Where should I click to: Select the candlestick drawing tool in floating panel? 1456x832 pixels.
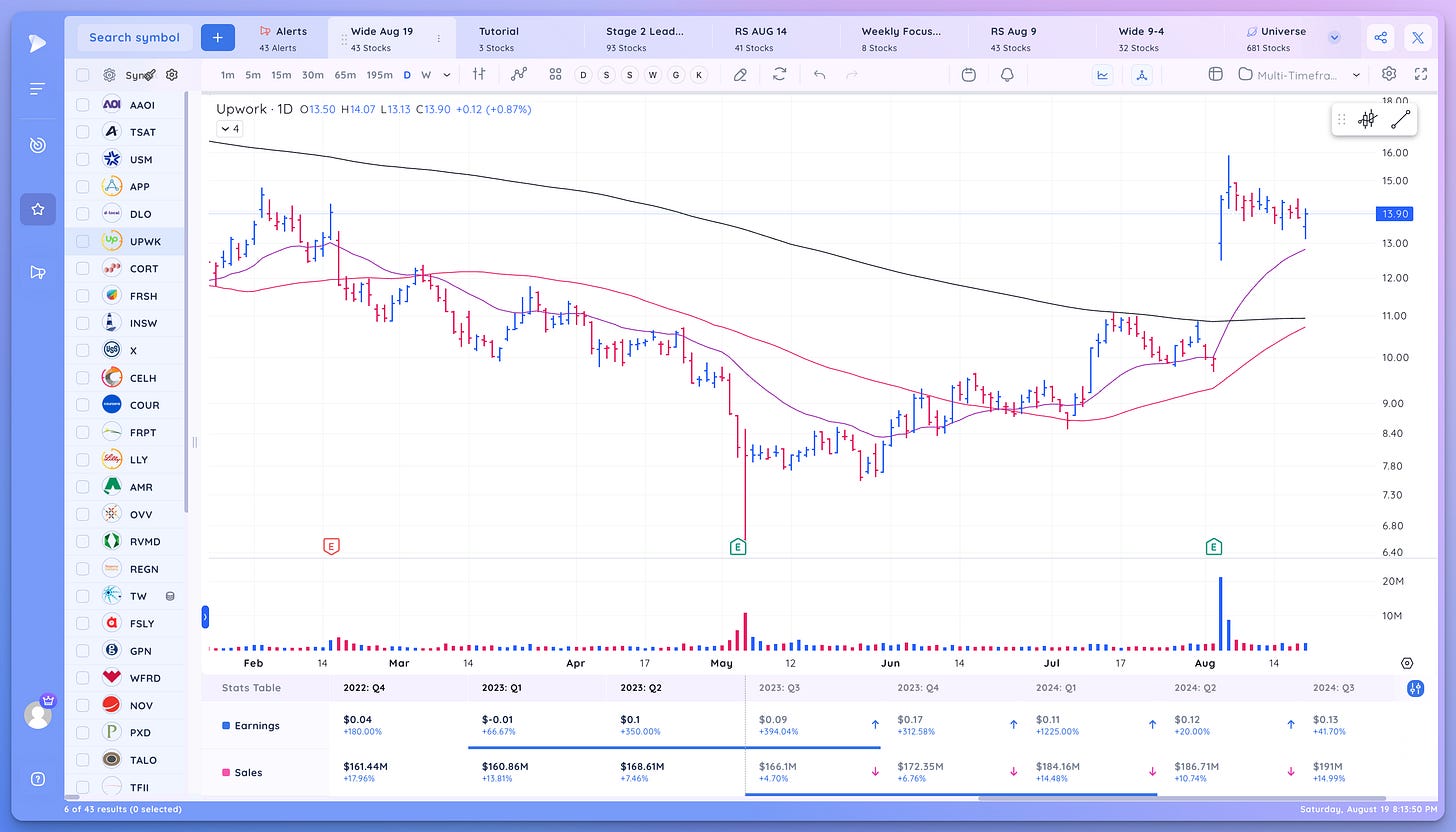pyautogui.click(x=1367, y=119)
